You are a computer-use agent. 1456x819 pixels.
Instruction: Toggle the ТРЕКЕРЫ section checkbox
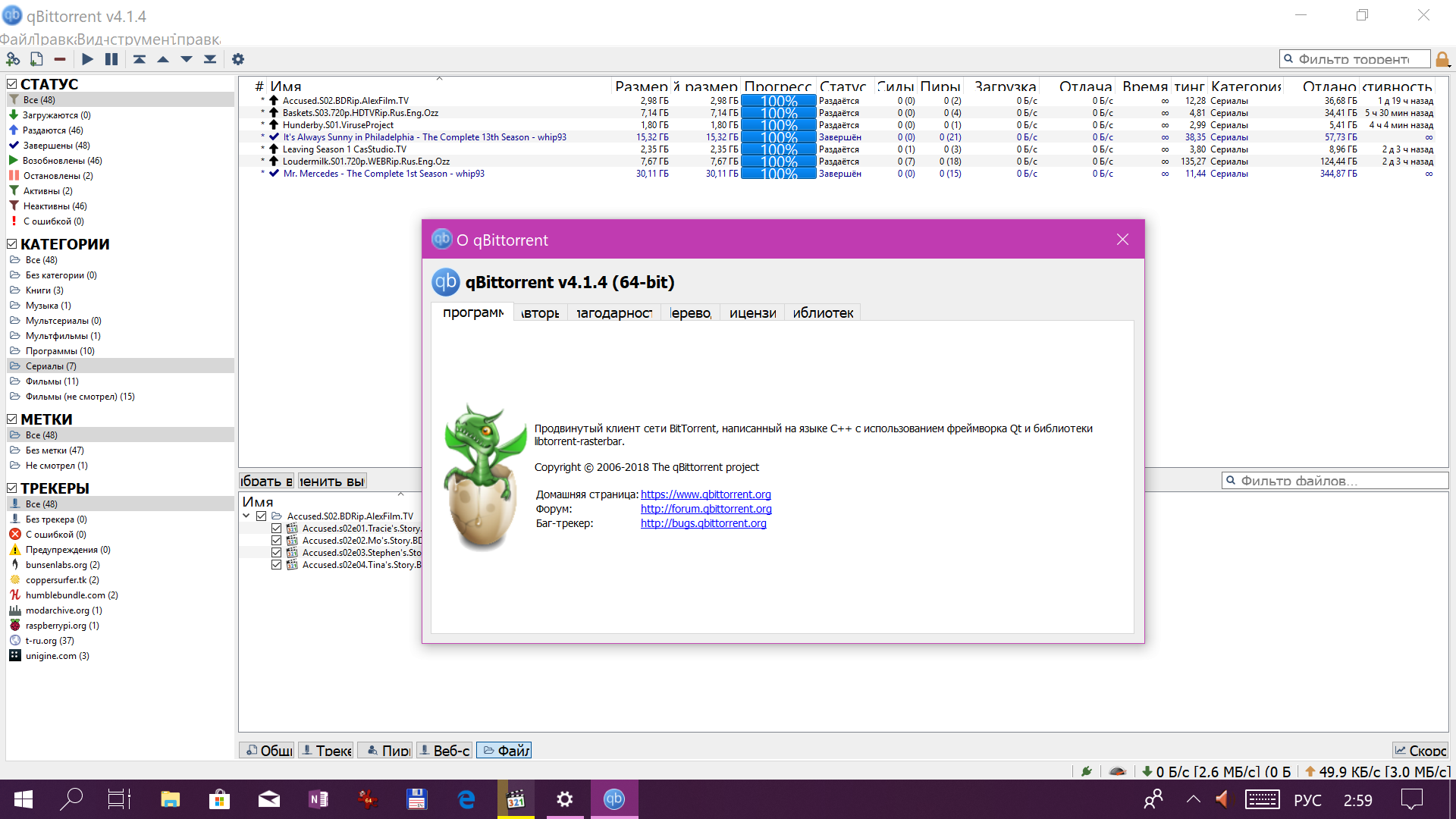(x=11, y=488)
